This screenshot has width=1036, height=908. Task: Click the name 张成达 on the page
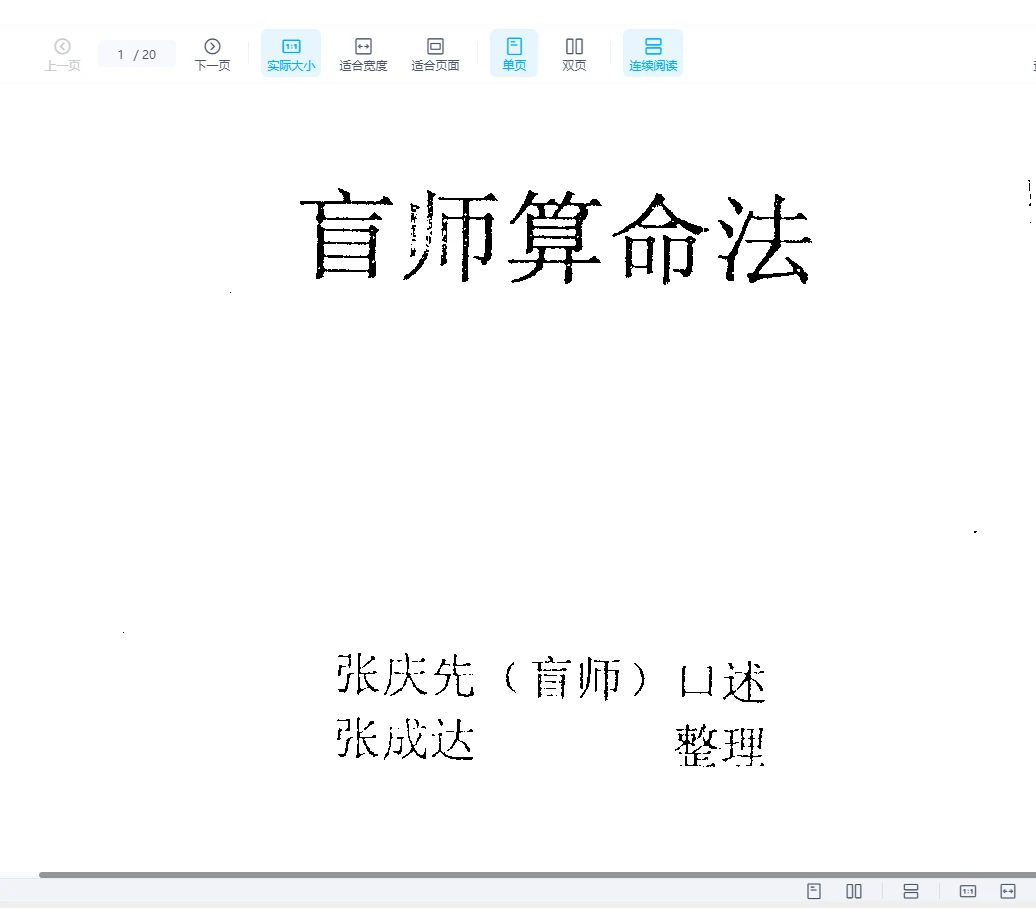(x=405, y=741)
